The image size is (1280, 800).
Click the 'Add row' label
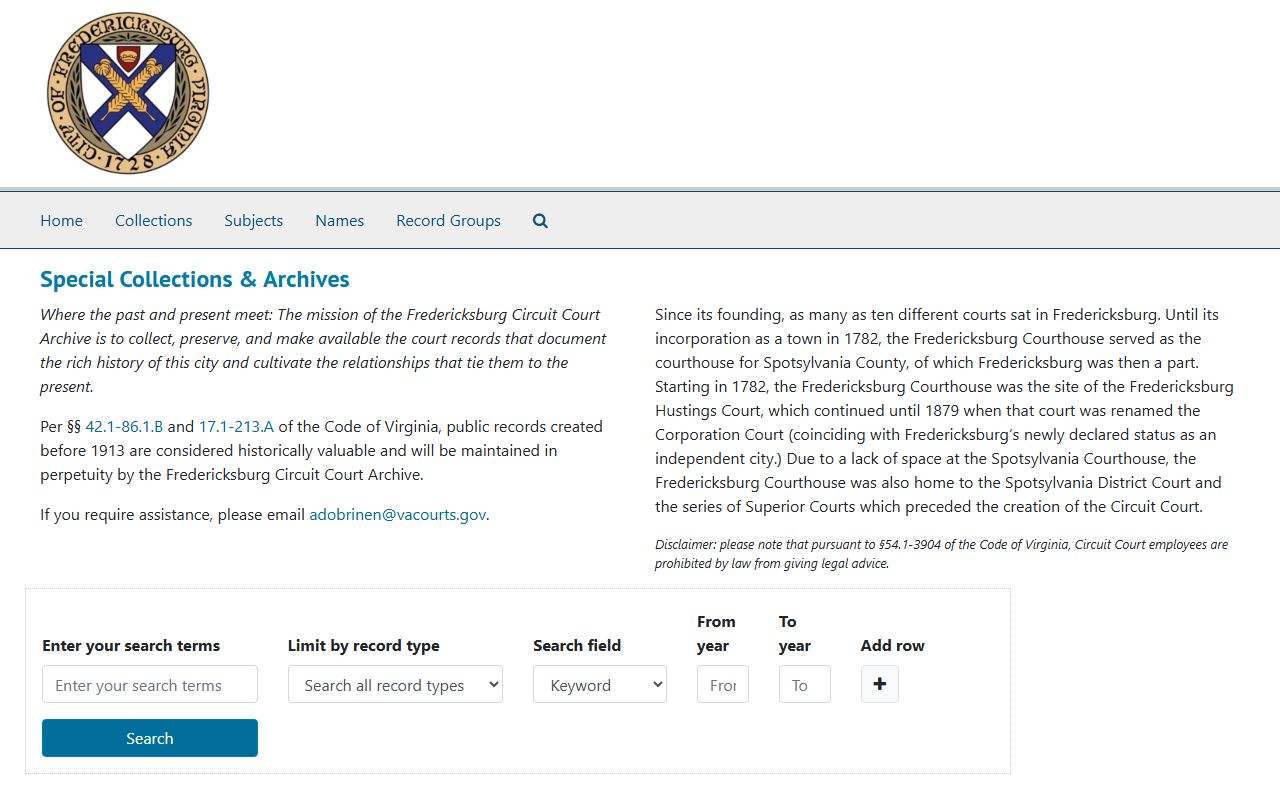click(x=893, y=645)
